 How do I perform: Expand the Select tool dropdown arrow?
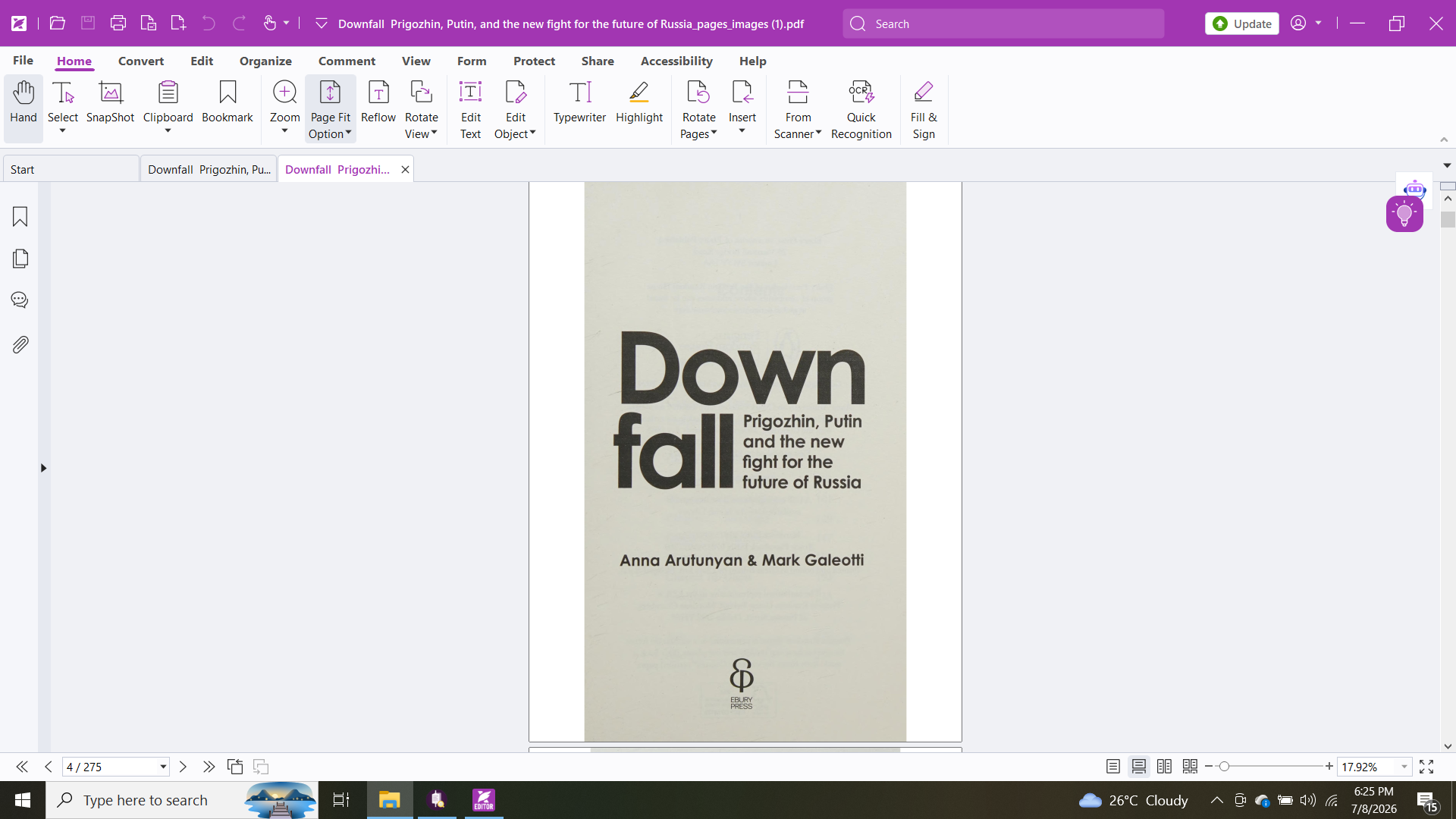(63, 131)
